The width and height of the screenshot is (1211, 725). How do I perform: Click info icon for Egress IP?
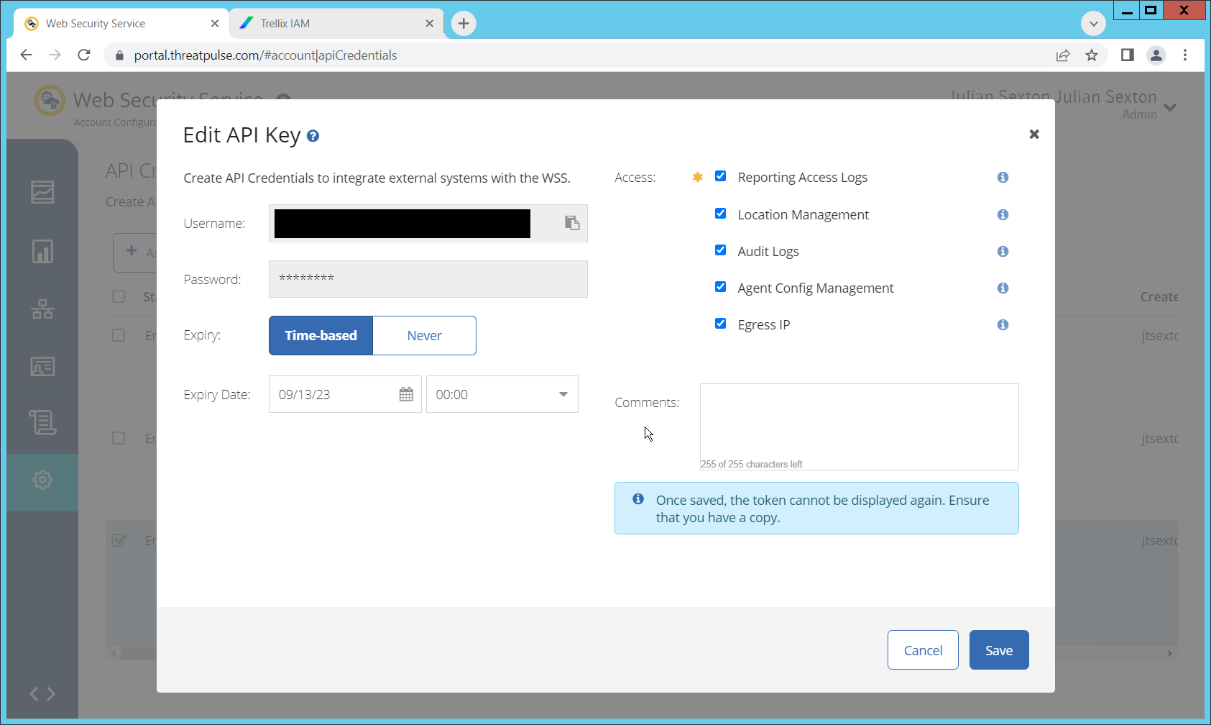pyautogui.click(x=1003, y=325)
